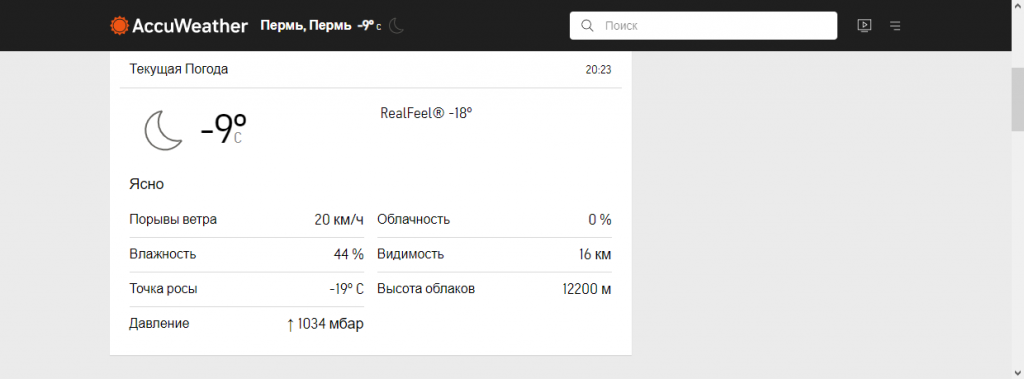Click the 20:23 time stamp
Viewport: 1024px width, 379px height.
tap(598, 69)
